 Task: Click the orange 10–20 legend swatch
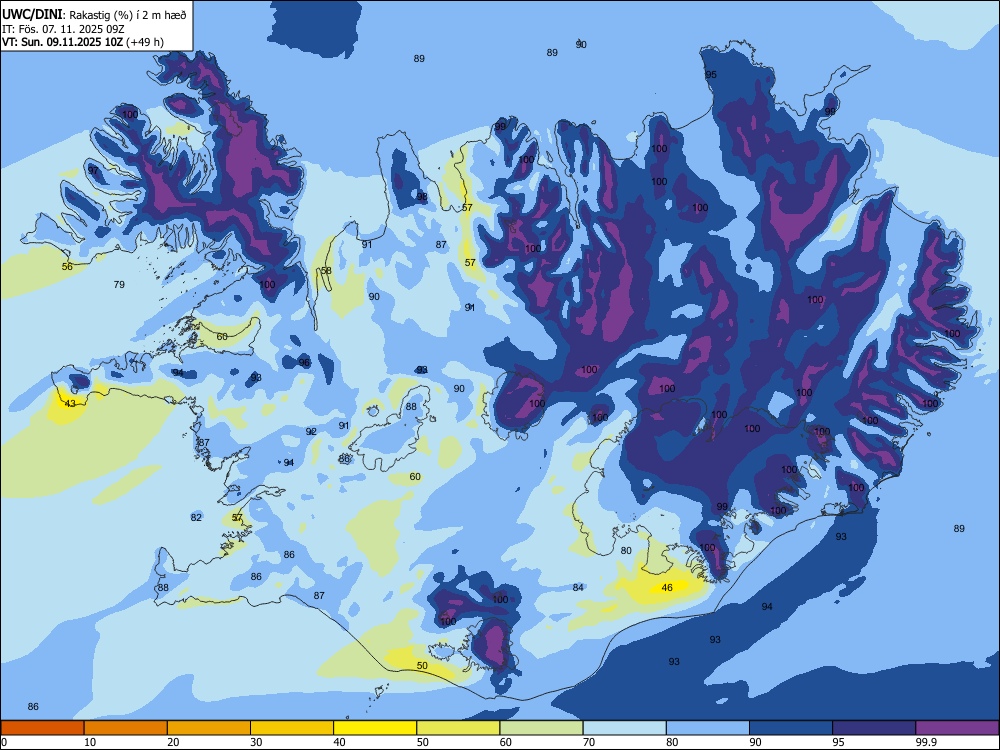tap(126, 728)
